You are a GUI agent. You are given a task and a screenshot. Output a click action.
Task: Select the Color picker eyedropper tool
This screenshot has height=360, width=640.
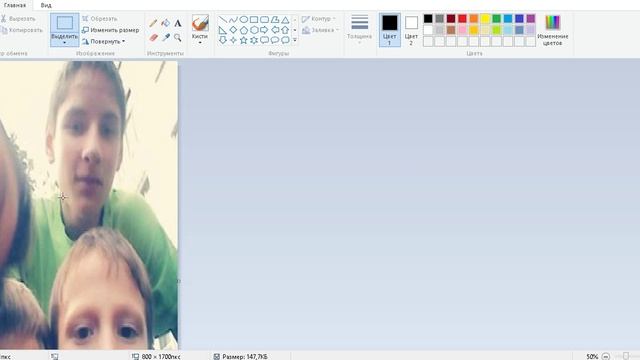click(x=165, y=38)
